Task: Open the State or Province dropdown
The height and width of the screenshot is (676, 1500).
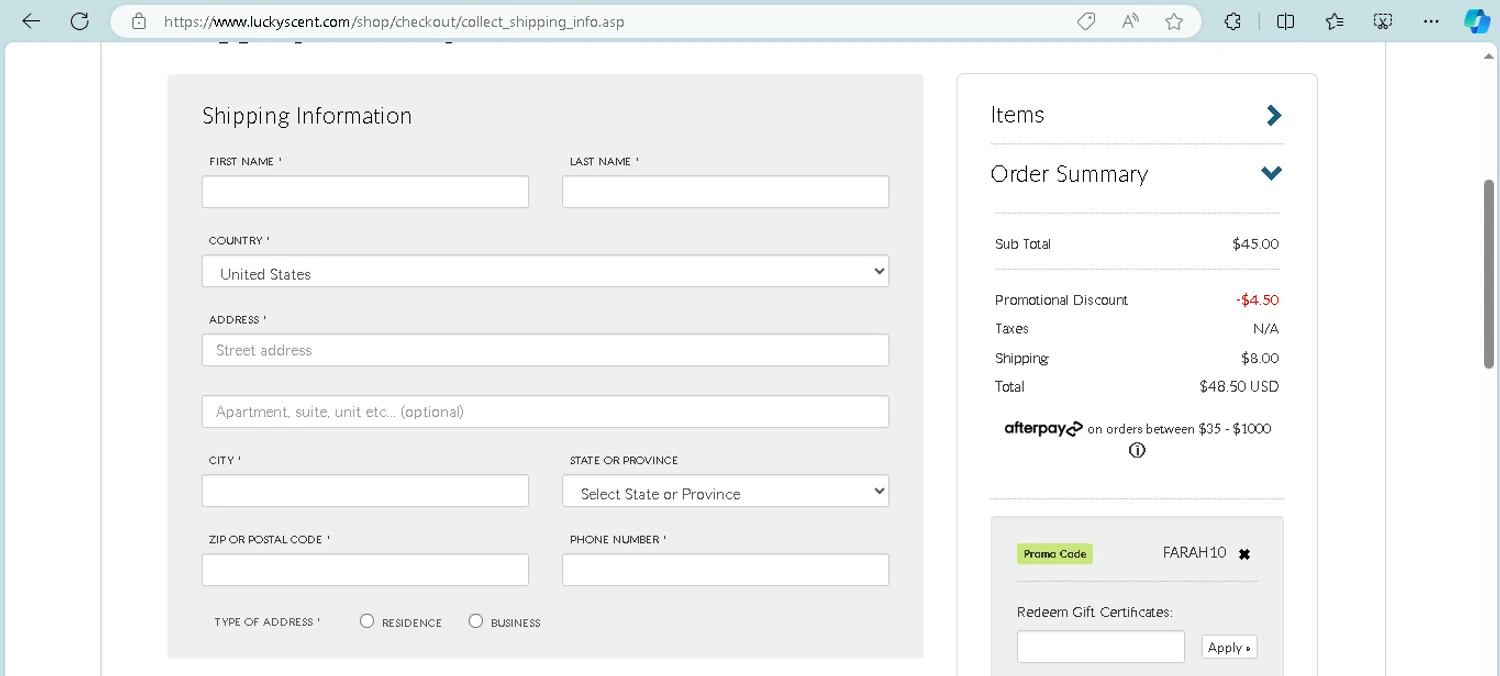Action: coord(725,492)
